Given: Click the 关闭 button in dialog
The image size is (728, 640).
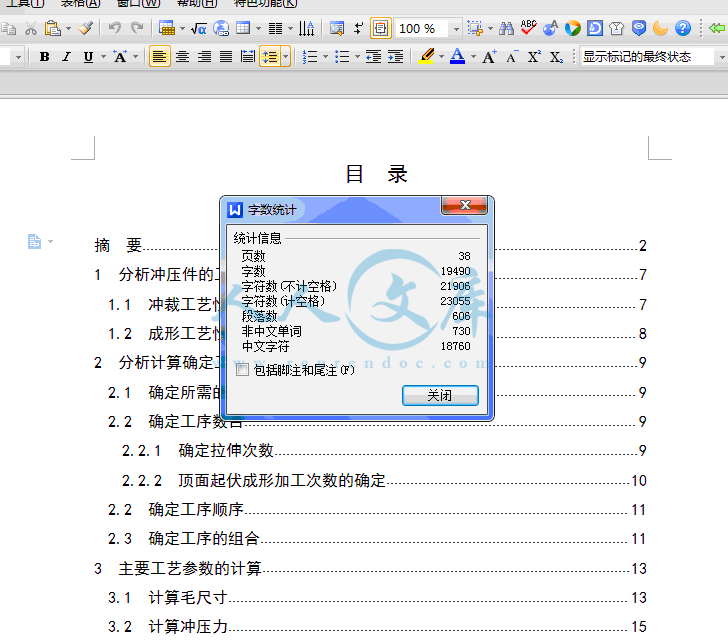Looking at the screenshot, I should tap(440, 395).
